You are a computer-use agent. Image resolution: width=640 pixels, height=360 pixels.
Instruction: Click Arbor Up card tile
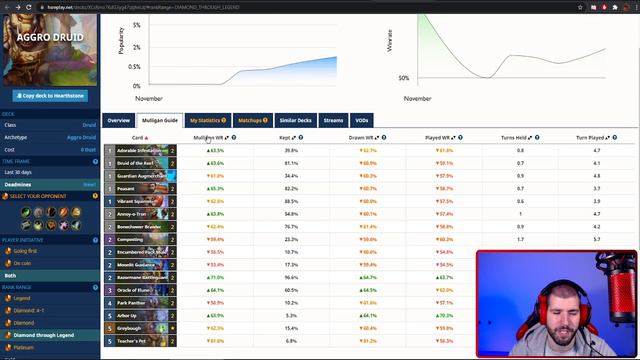click(x=140, y=316)
